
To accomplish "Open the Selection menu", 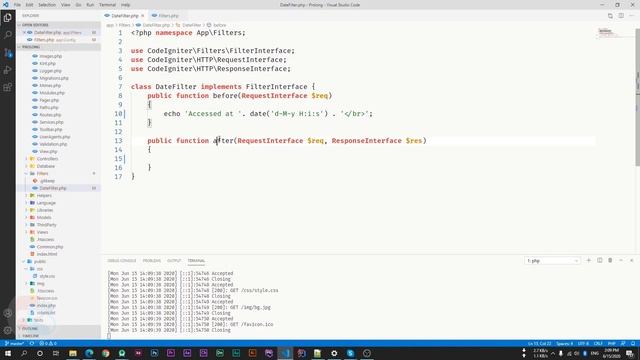I will (x=47, y=5).
